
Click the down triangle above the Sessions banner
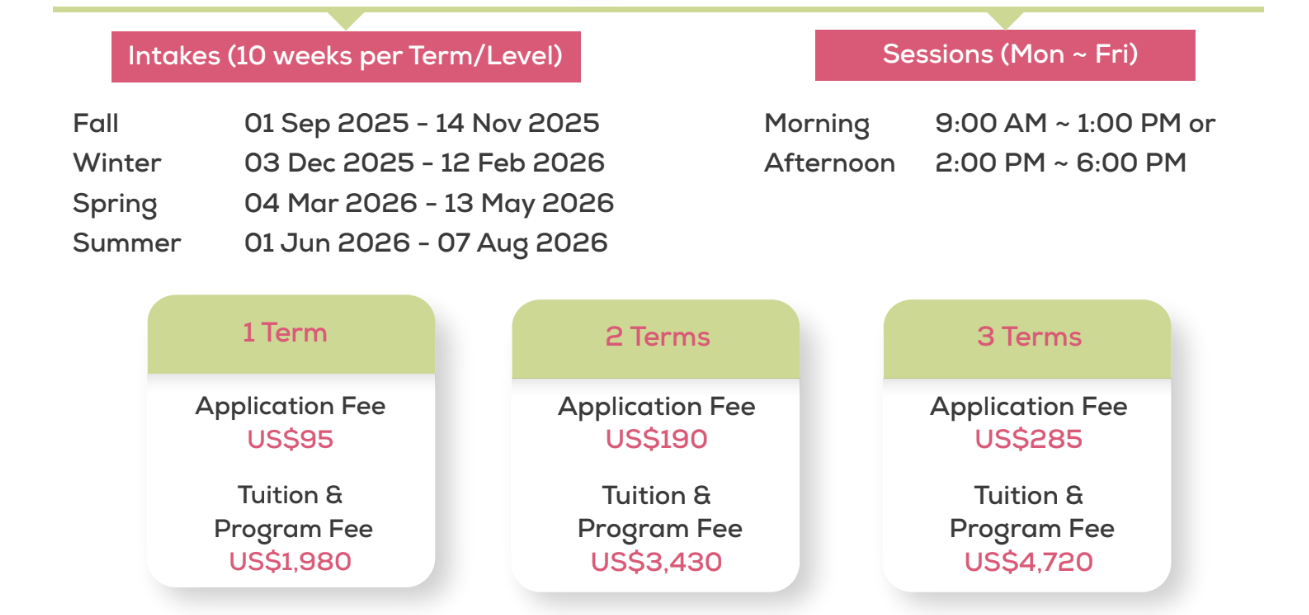[x=1005, y=20]
